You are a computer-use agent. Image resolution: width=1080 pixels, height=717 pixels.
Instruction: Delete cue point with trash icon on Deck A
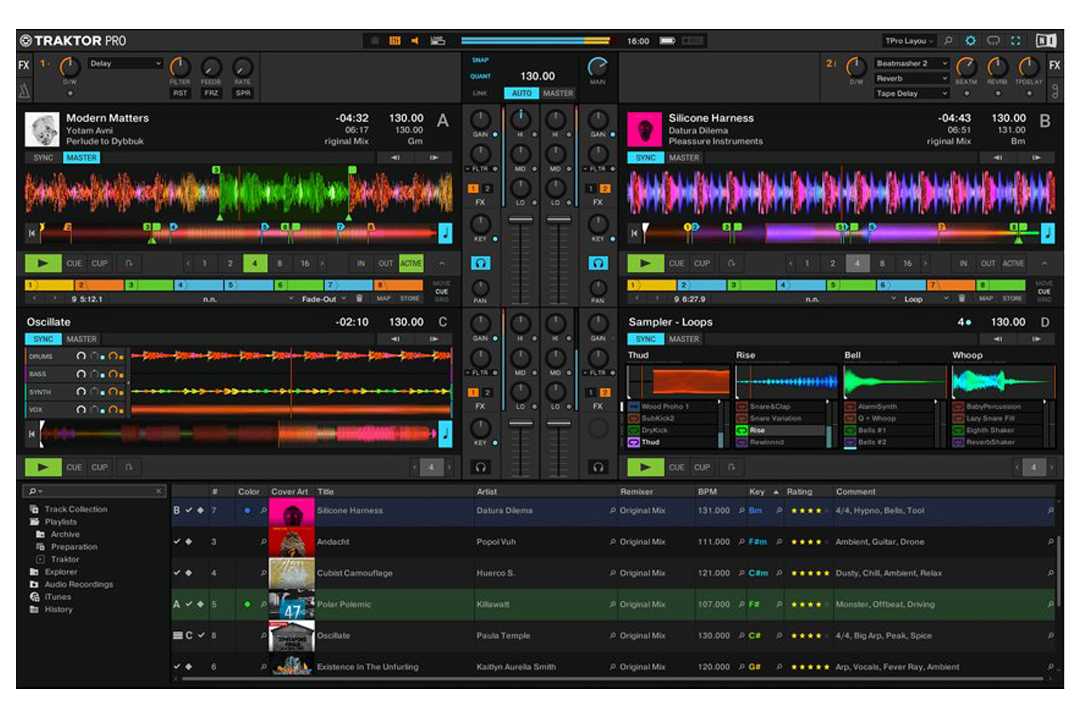[359, 298]
